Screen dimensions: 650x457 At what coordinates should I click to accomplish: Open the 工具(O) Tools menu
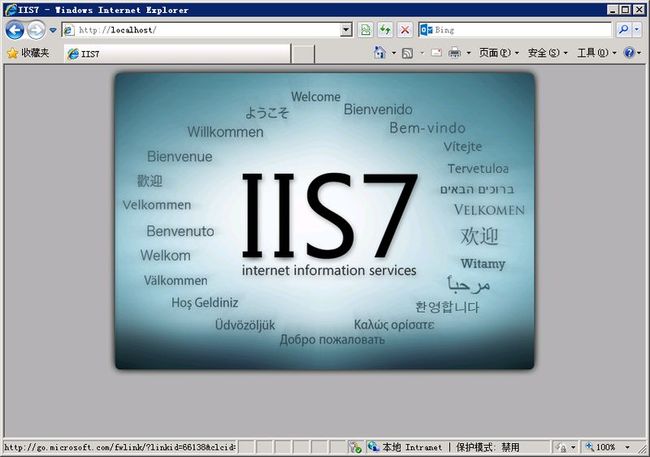(597, 53)
